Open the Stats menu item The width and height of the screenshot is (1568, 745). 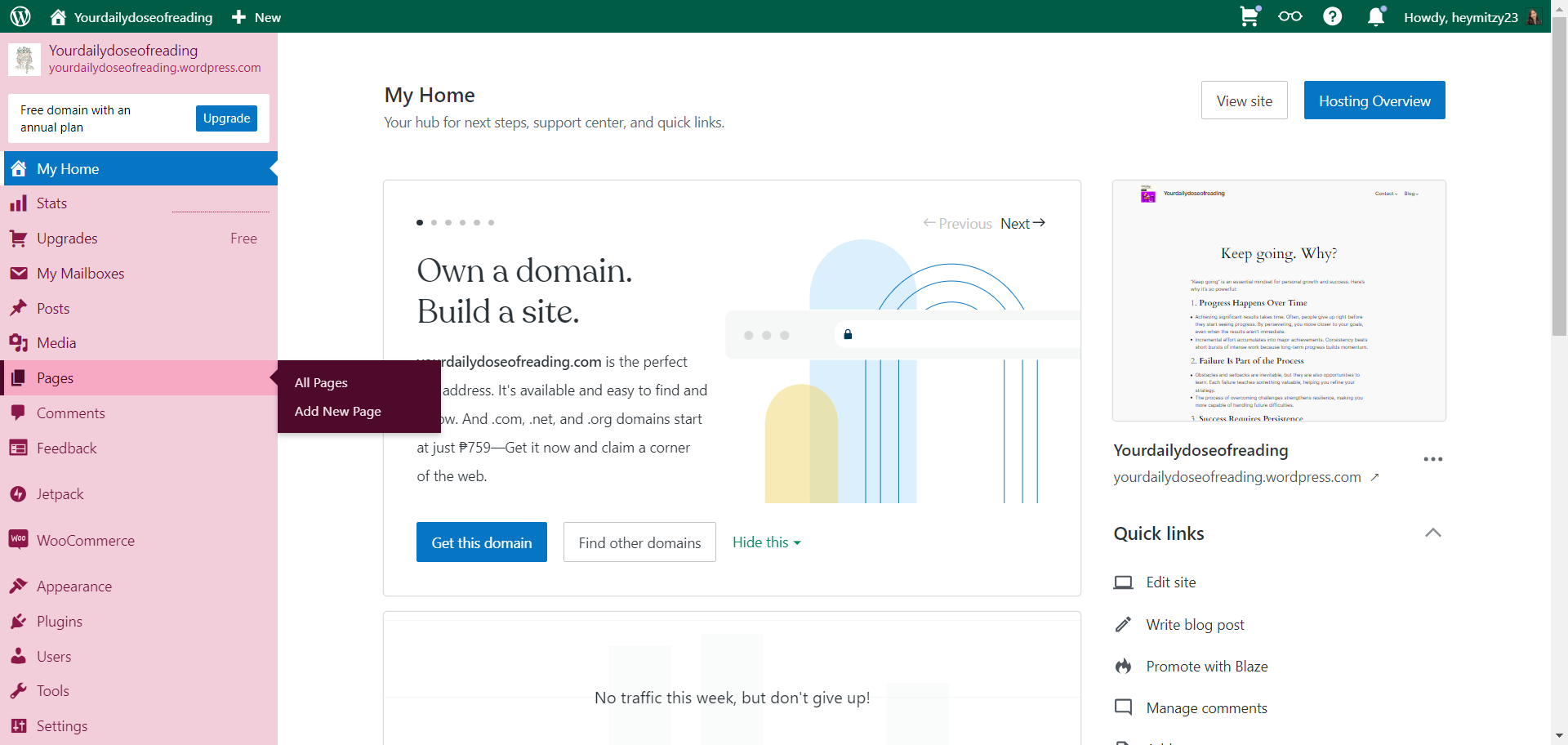coord(140,203)
